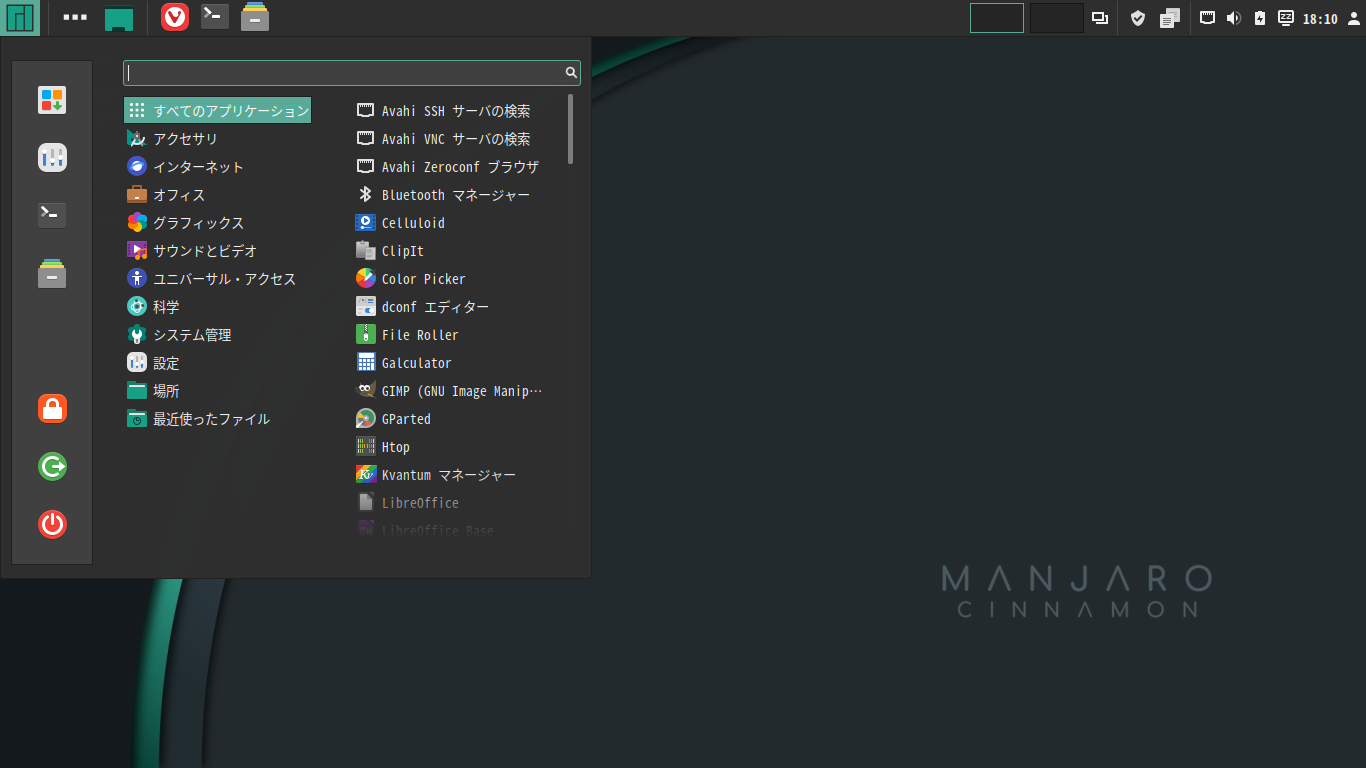This screenshot has height=768, width=1366.
Task: Select the アクセサリ category
Action: (217, 139)
